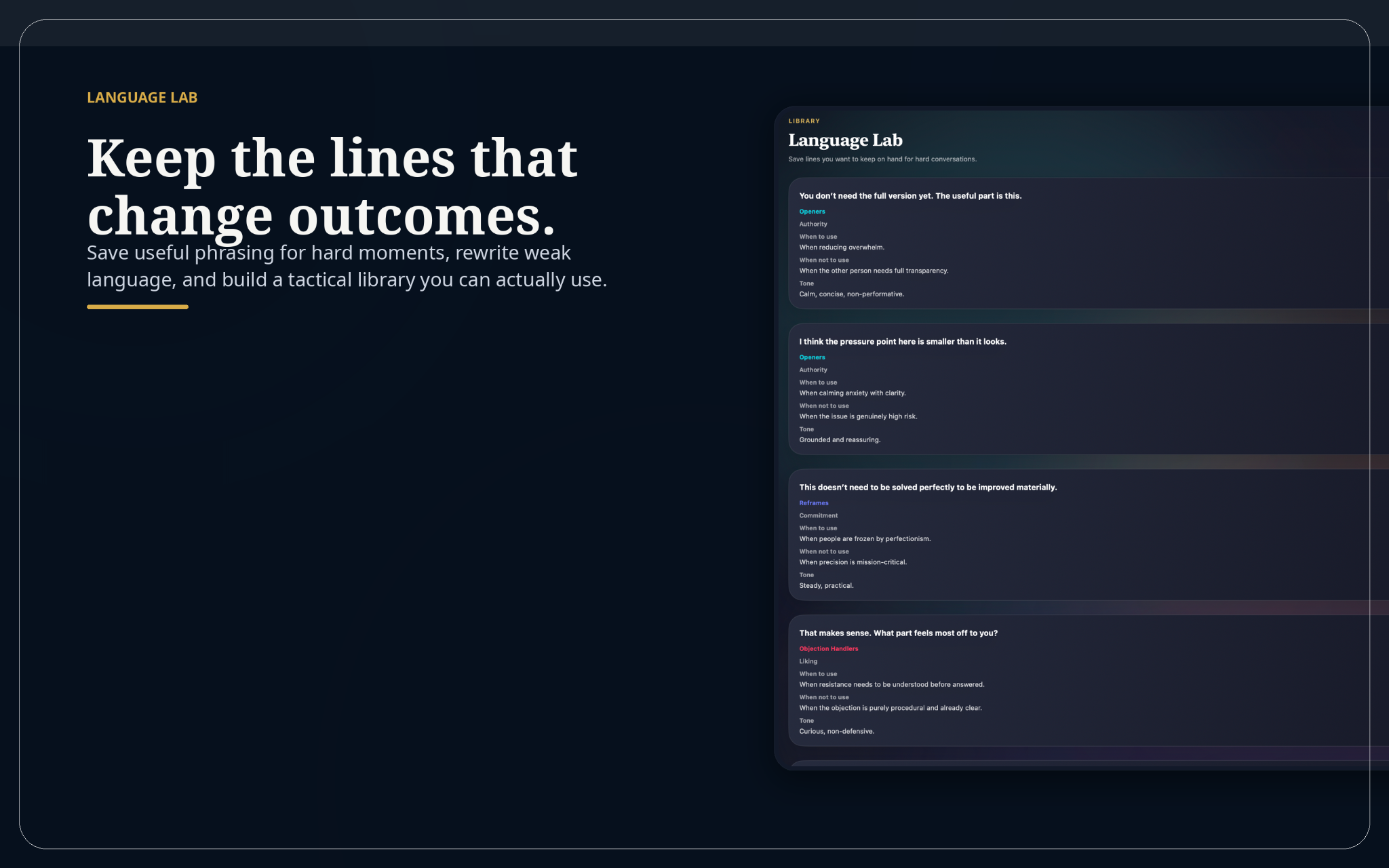Screen dimensions: 1389x868
Task: Select the LANGUAGE LAB section label on the left
Action: tap(142, 97)
